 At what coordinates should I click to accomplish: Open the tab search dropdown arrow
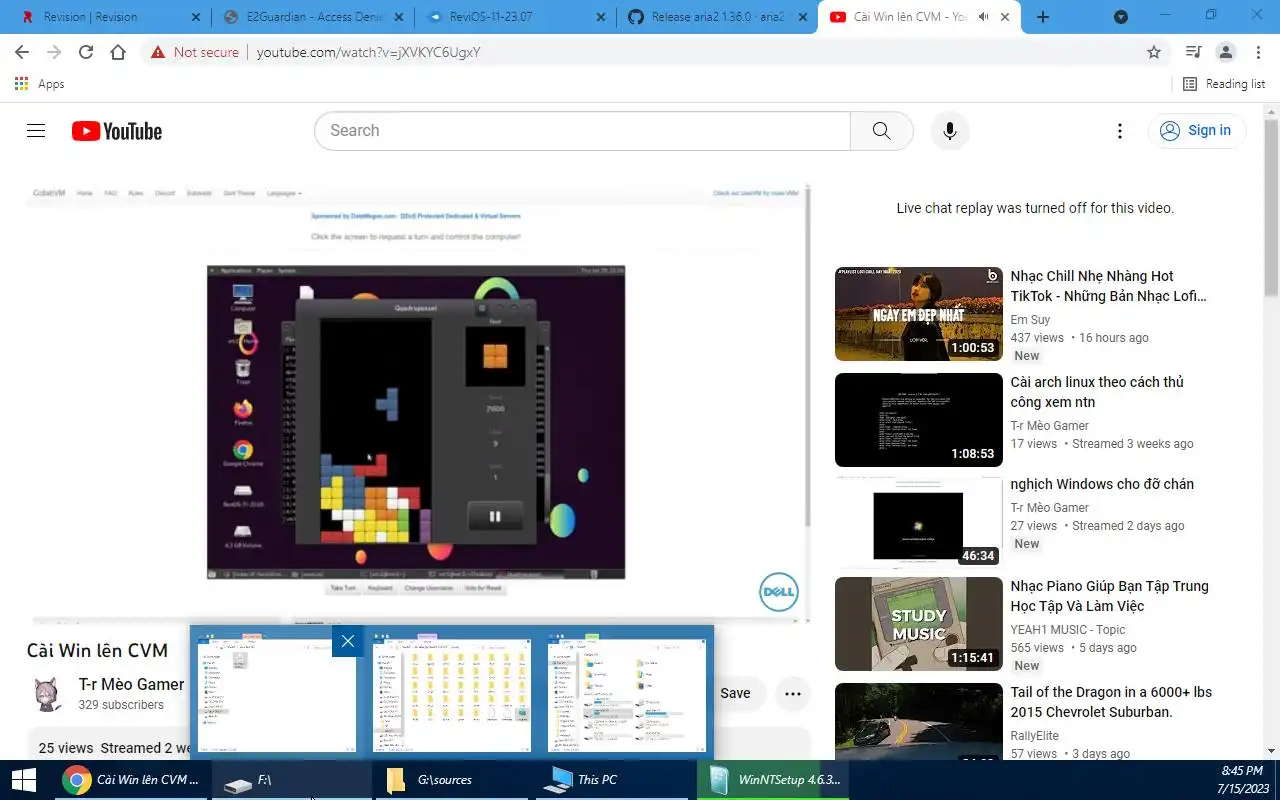1121,17
